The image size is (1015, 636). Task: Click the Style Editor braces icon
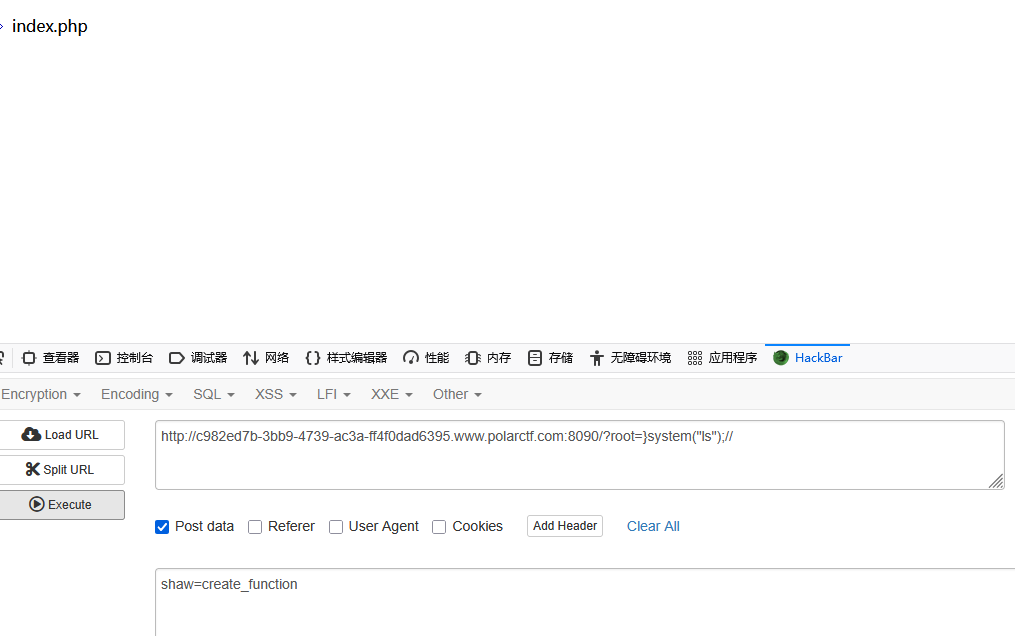tap(313, 358)
